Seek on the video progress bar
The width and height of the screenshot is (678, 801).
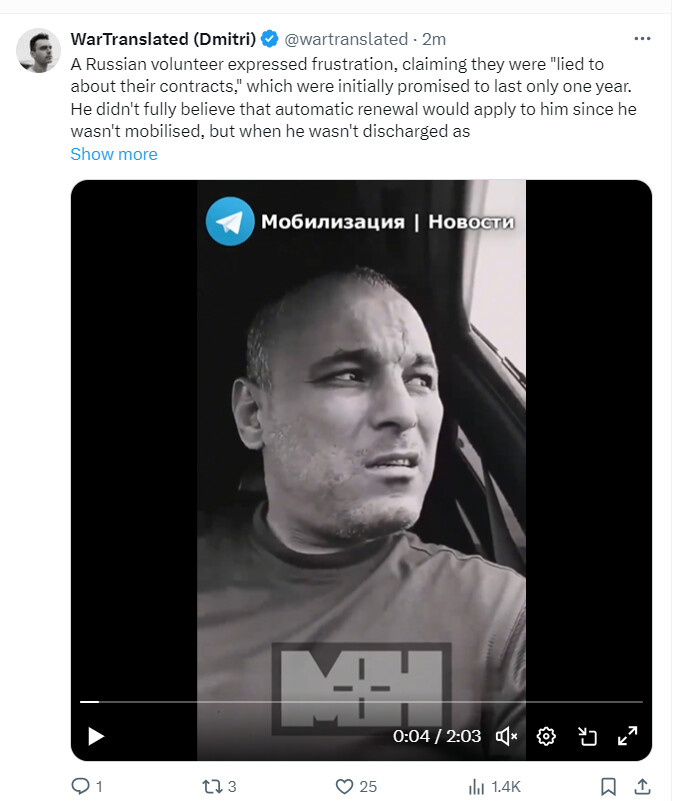pos(360,702)
